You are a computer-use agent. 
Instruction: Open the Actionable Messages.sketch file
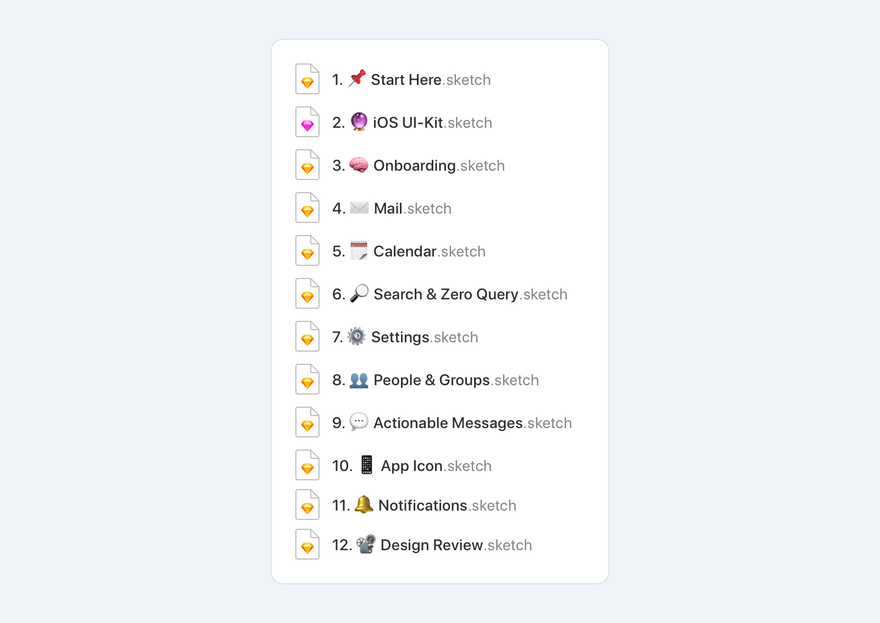click(x=473, y=423)
